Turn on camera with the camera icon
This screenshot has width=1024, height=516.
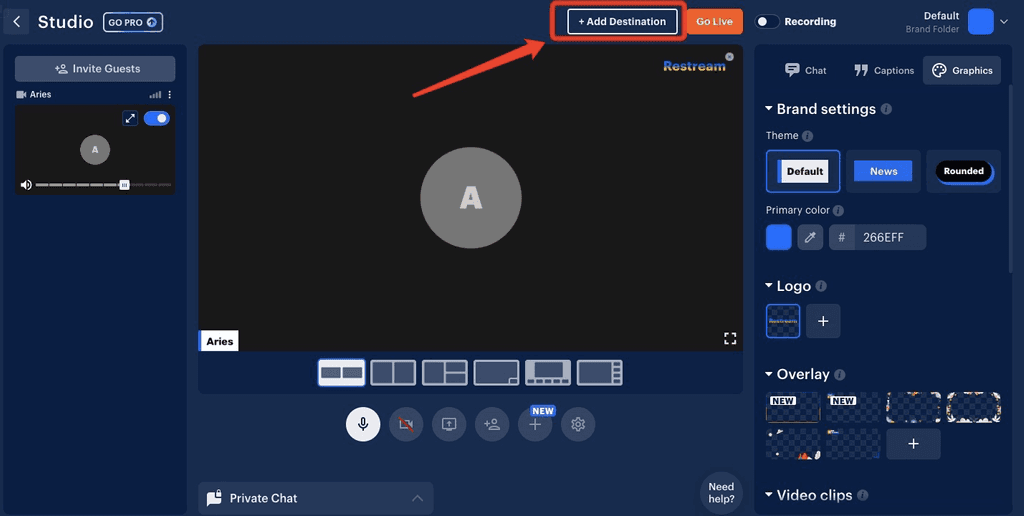click(406, 424)
